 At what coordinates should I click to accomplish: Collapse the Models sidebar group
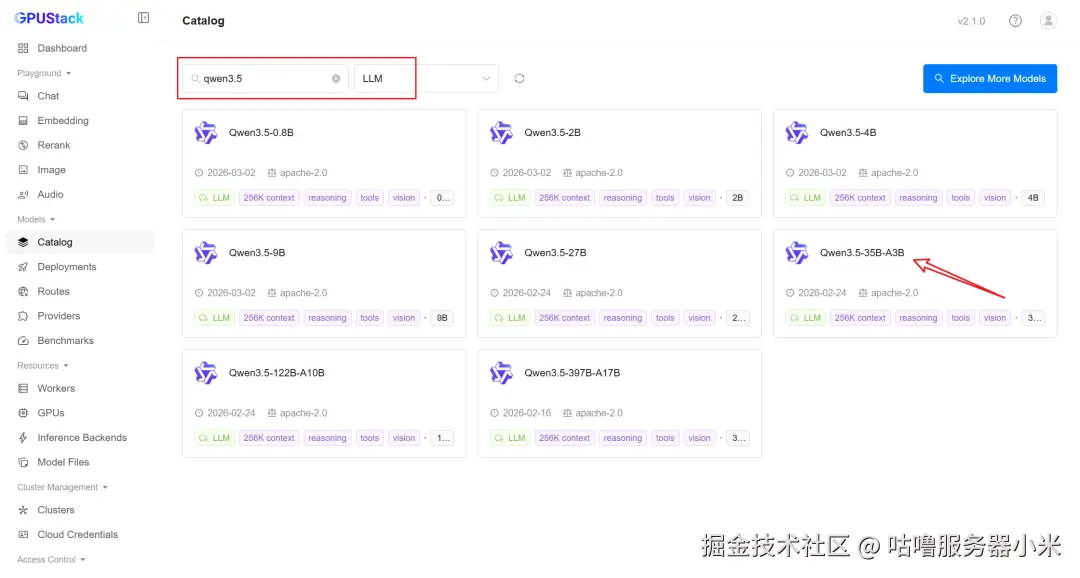pos(36,219)
